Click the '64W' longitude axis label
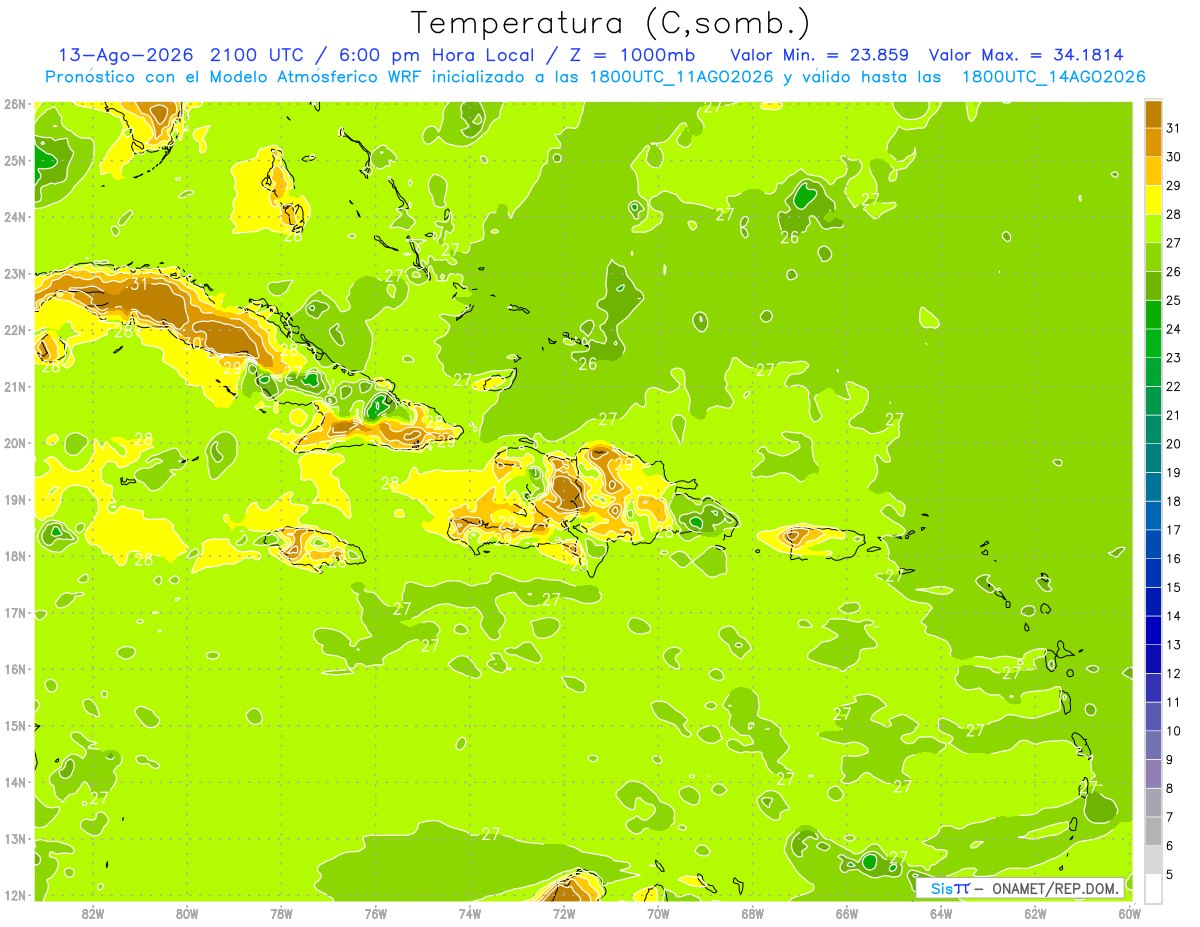 (941, 912)
